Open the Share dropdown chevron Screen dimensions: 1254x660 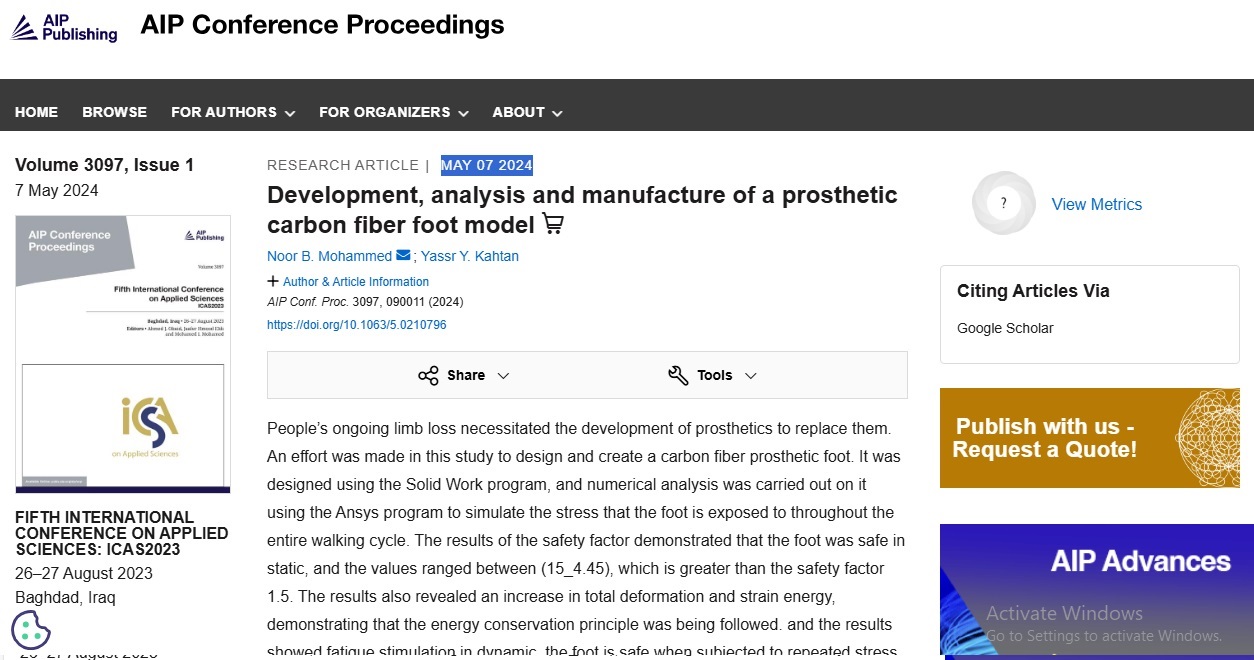pos(503,376)
